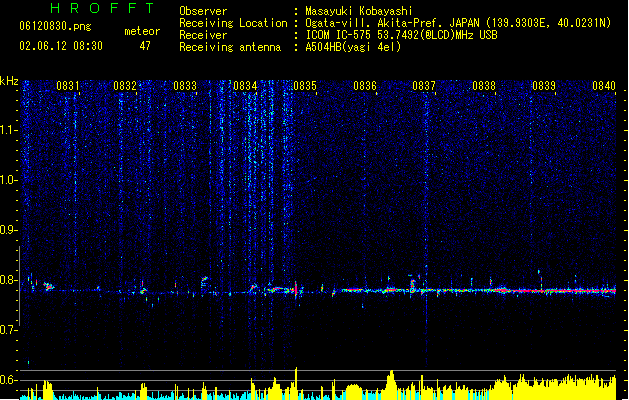629x400 pixels.
Task: Click the 0839 time marker
Action: pos(544,86)
